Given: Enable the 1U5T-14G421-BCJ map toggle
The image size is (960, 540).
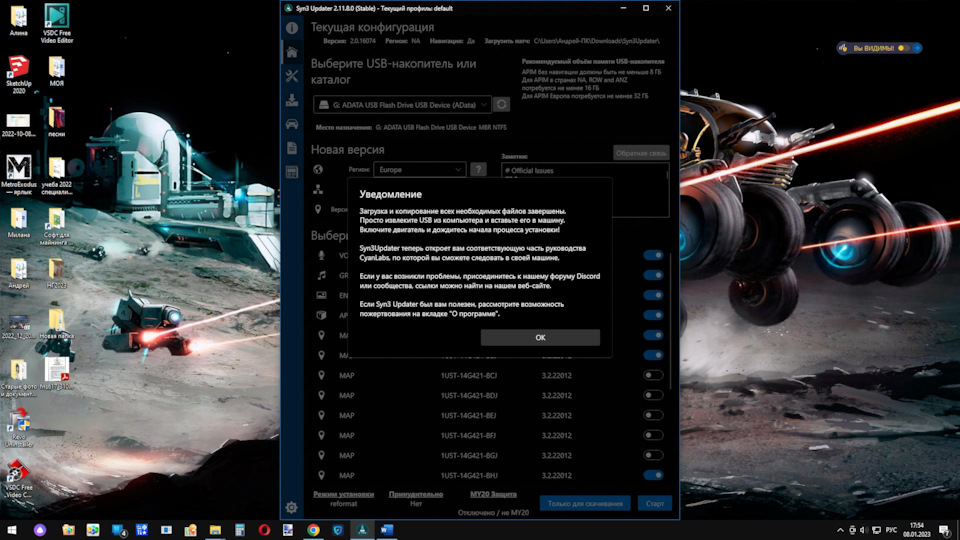Looking at the screenshot, I should point(653,375).
